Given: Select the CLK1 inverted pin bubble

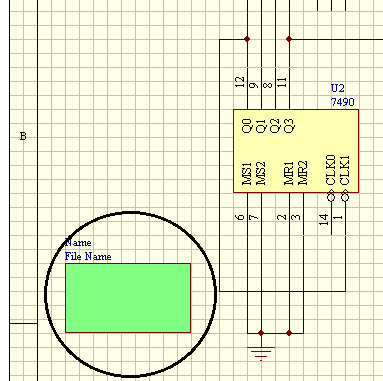Looking at the screenshot, I should (x=345, y=196).
